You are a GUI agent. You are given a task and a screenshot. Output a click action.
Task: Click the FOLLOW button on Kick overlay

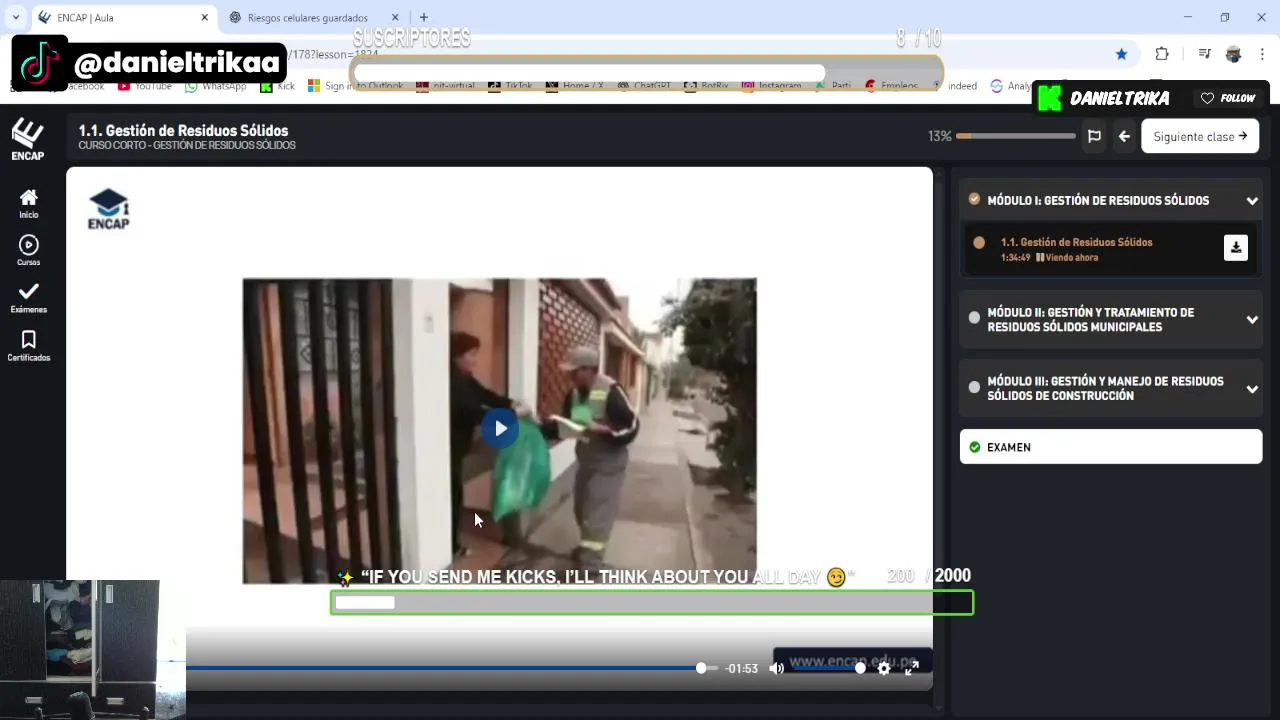(1229, 98)
